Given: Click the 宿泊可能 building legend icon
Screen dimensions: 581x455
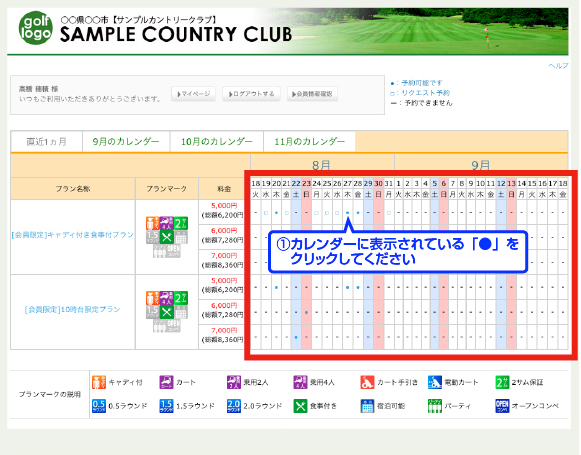Looking at the screenshot, I should 367,406.
